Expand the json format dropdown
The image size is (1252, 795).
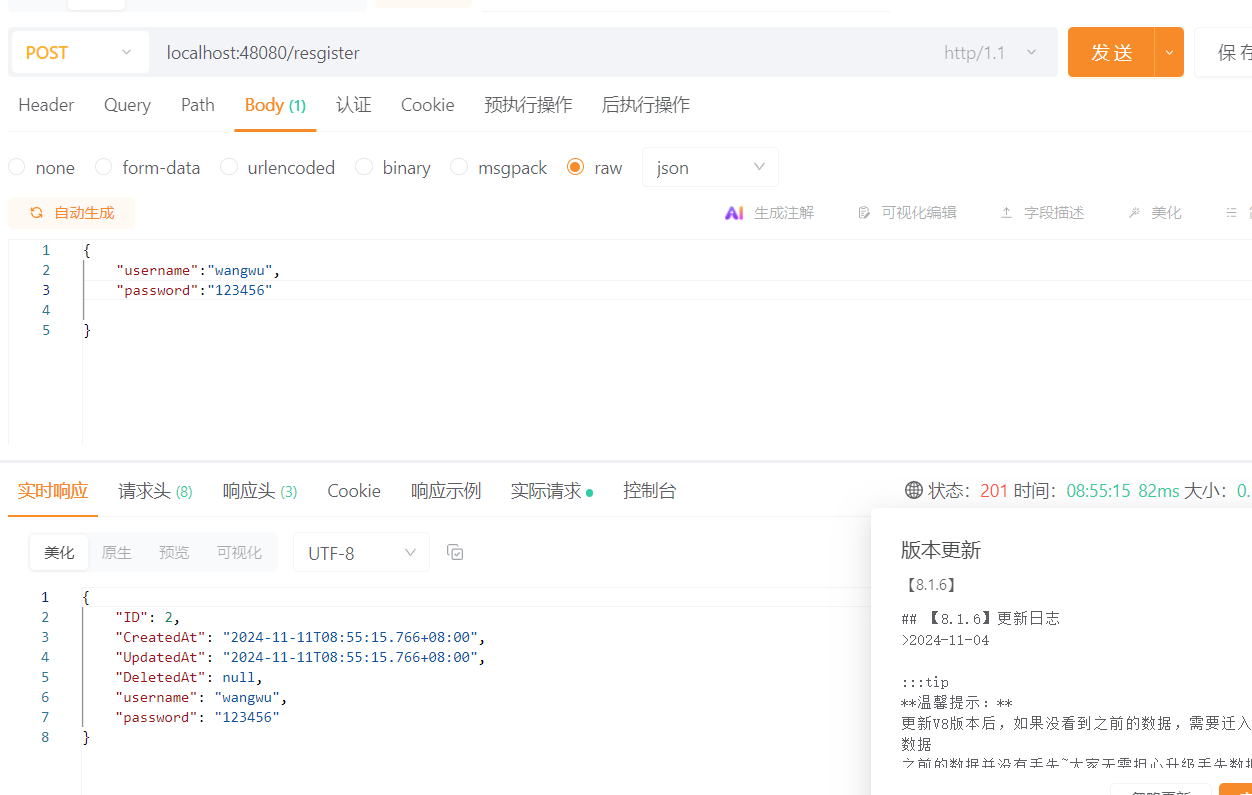(x=710, y=167)
